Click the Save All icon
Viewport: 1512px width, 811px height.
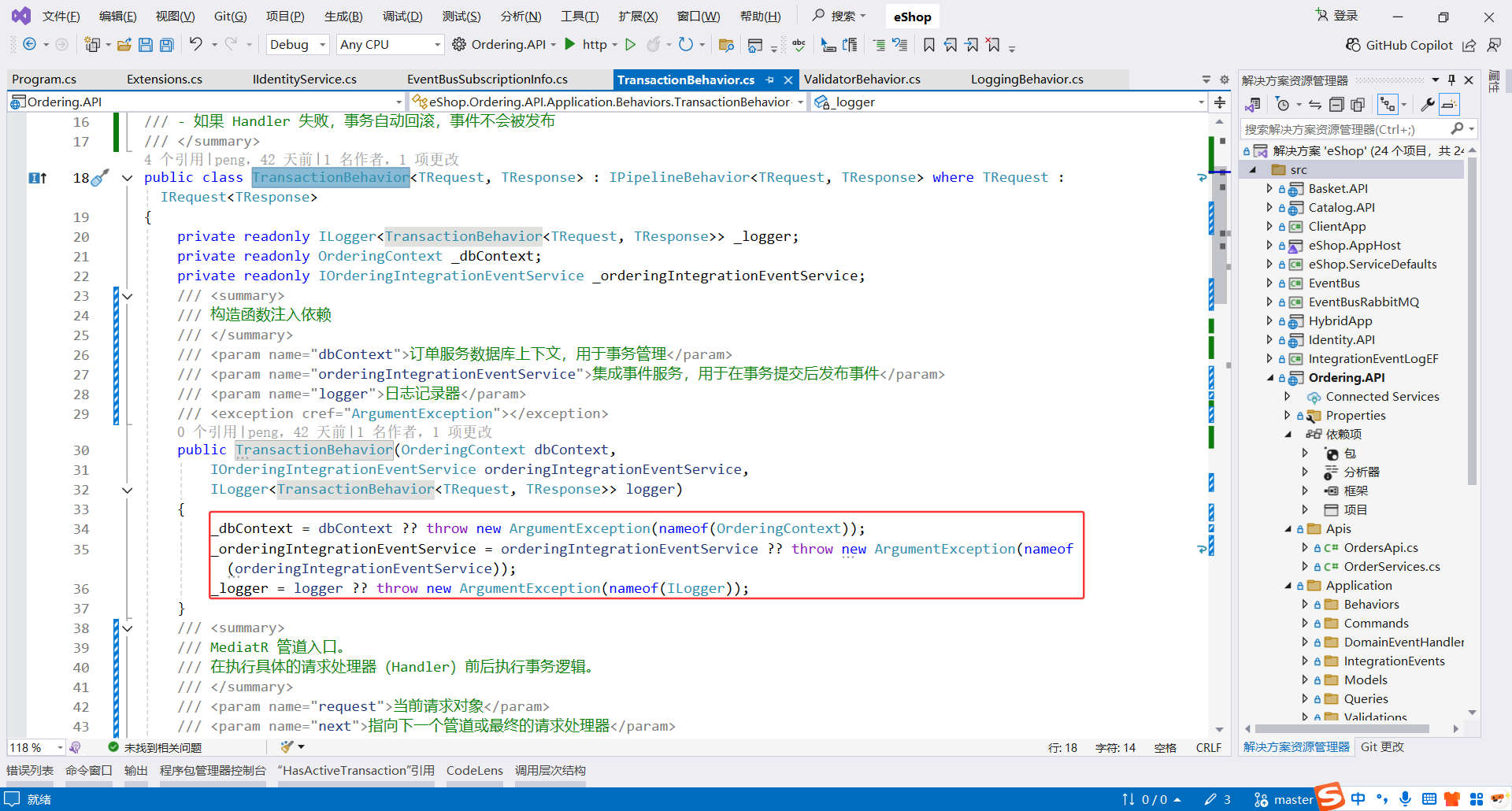166,44
